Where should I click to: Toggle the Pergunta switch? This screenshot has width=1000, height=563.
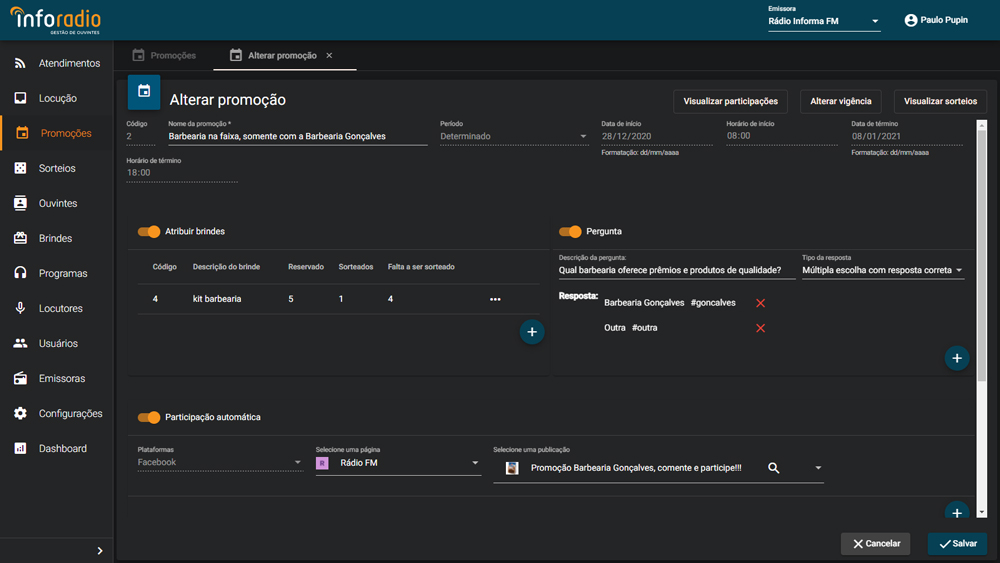570,231
